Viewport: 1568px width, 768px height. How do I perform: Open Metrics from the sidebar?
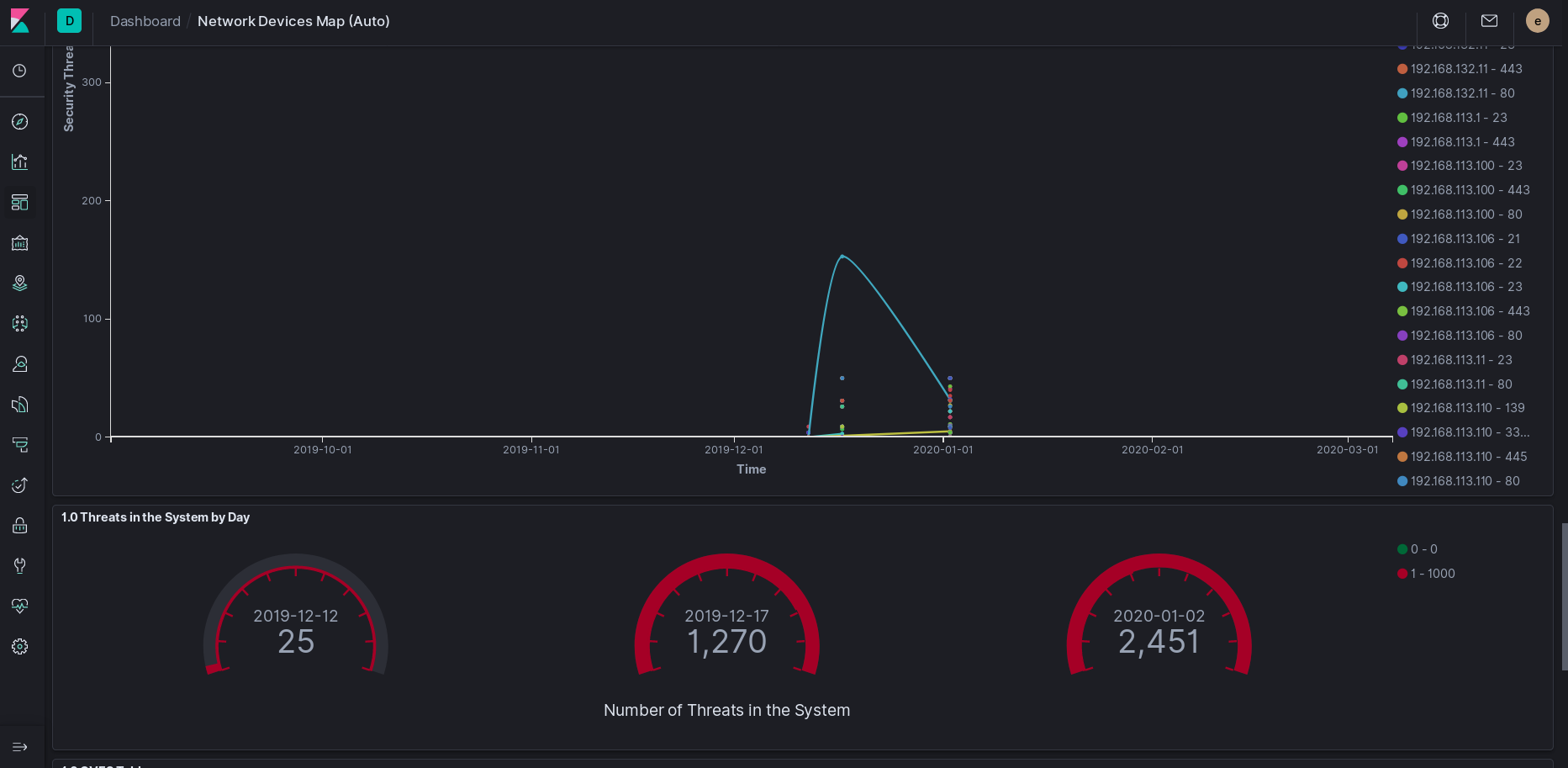pyautogui.click(x=20, y=364)
